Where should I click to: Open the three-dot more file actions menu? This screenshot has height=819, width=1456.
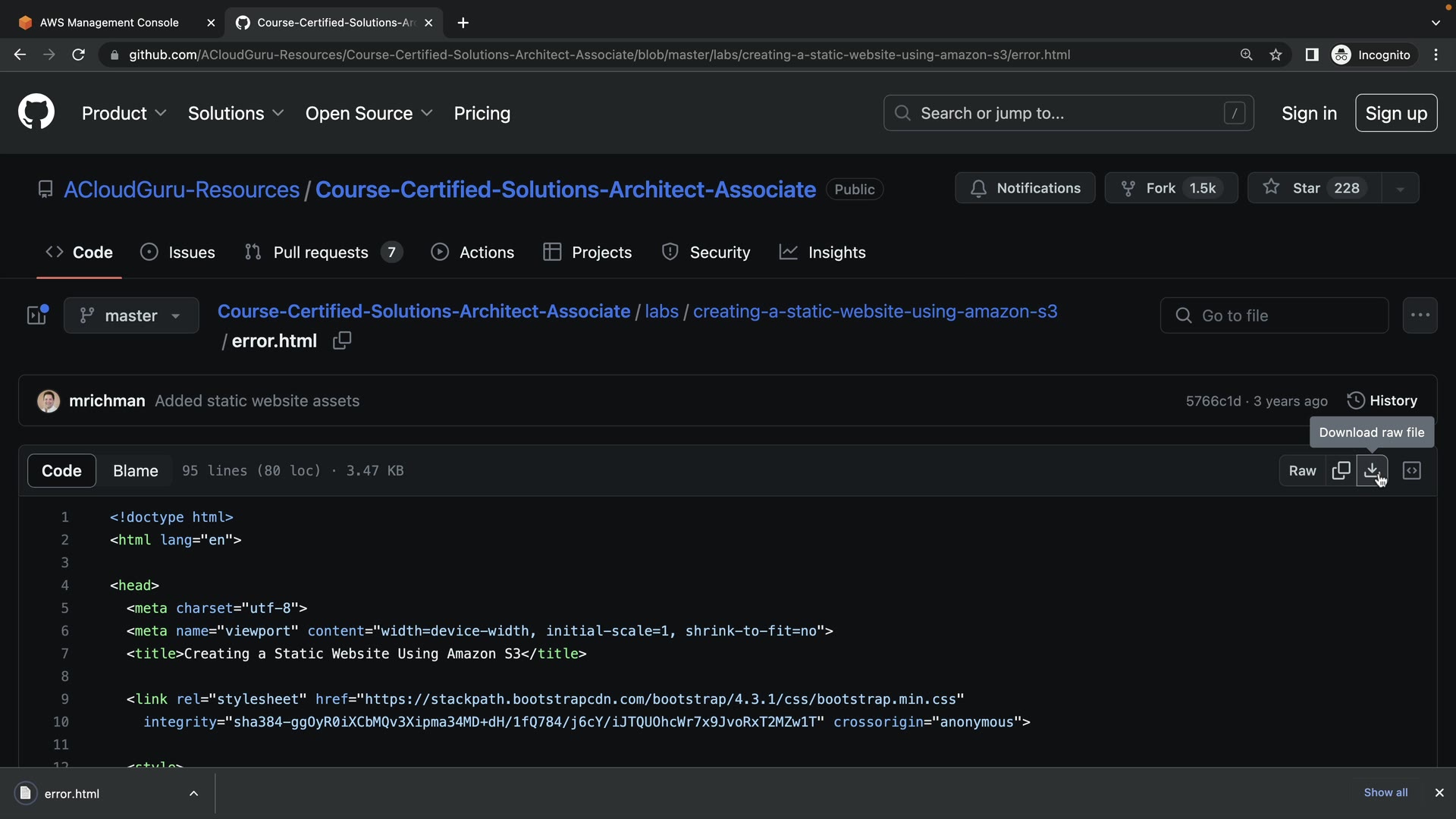(1420, 315)
